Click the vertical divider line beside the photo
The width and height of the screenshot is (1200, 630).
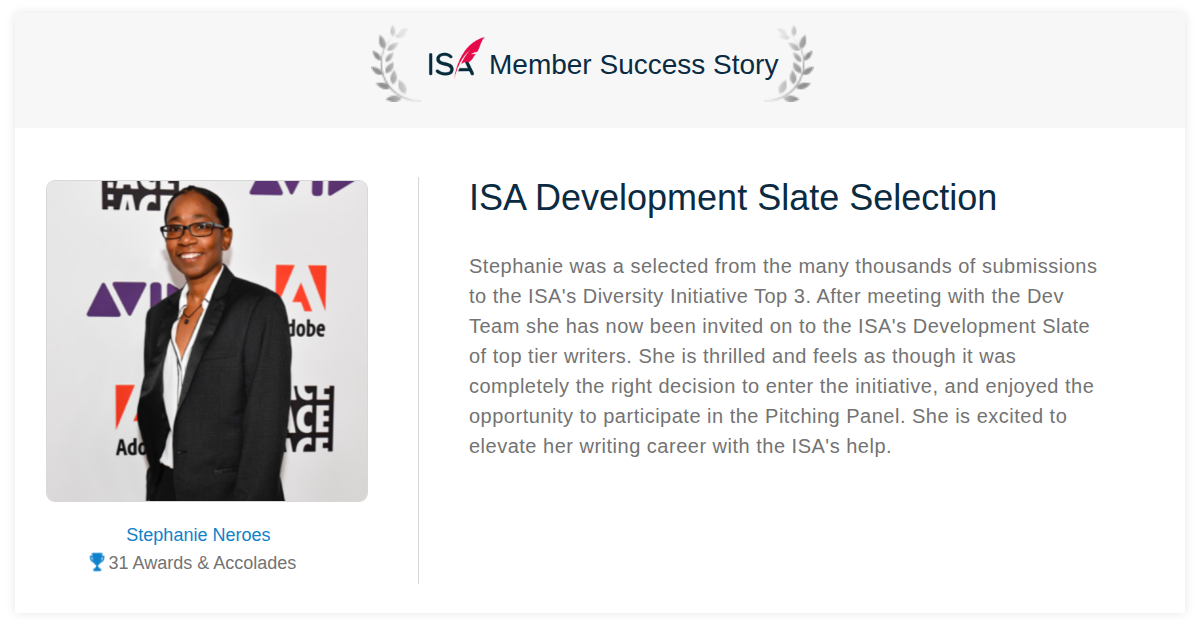pyautogui.click(x=418, y=380)
